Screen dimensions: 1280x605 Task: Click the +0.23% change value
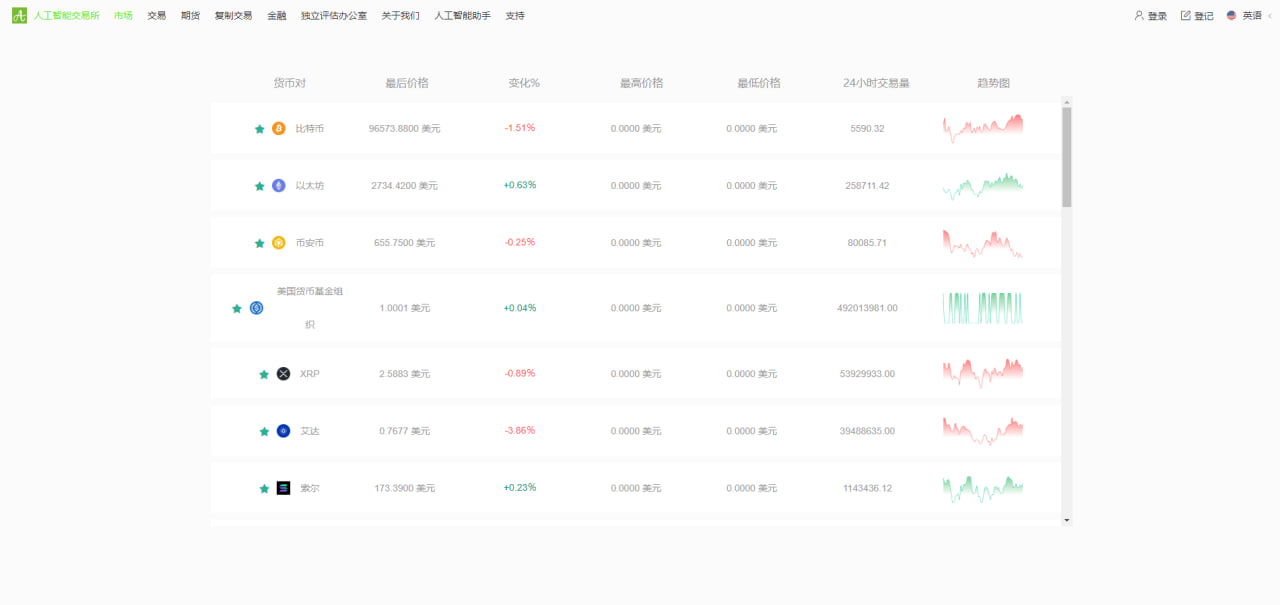(x=520, y=487)
